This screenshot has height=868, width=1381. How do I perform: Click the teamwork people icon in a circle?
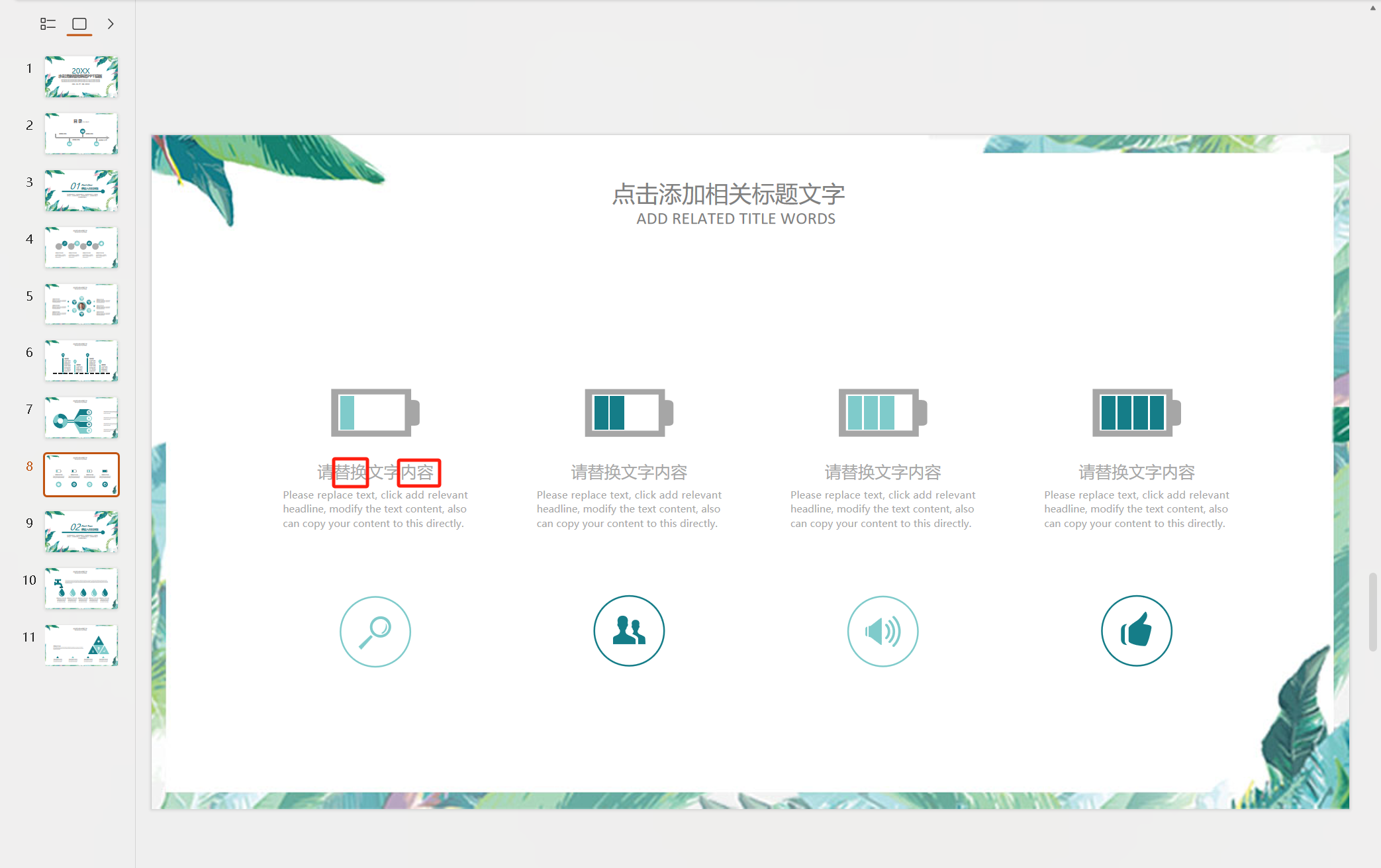tap(628, 630)
